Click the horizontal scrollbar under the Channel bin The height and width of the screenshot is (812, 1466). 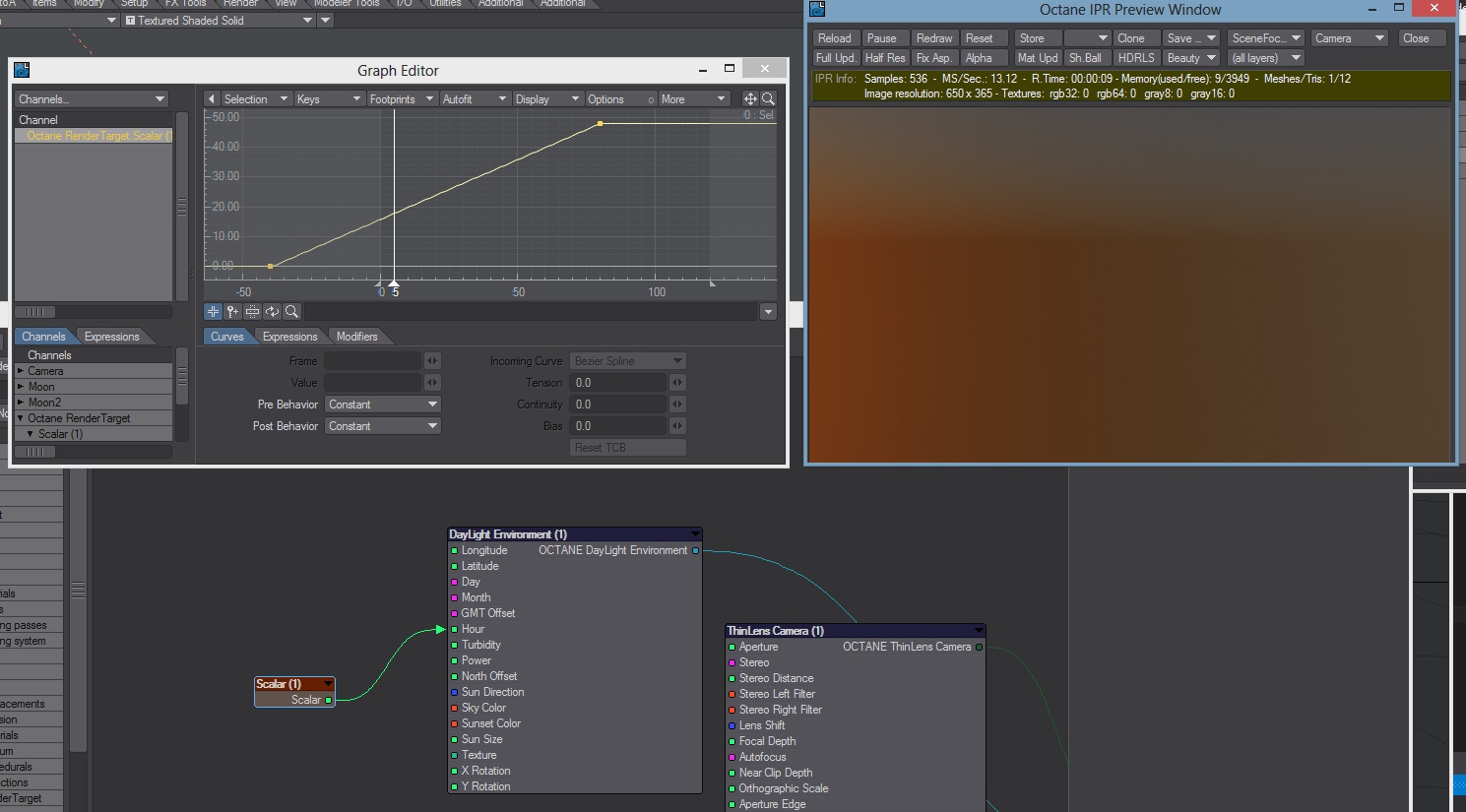point(93,312)
